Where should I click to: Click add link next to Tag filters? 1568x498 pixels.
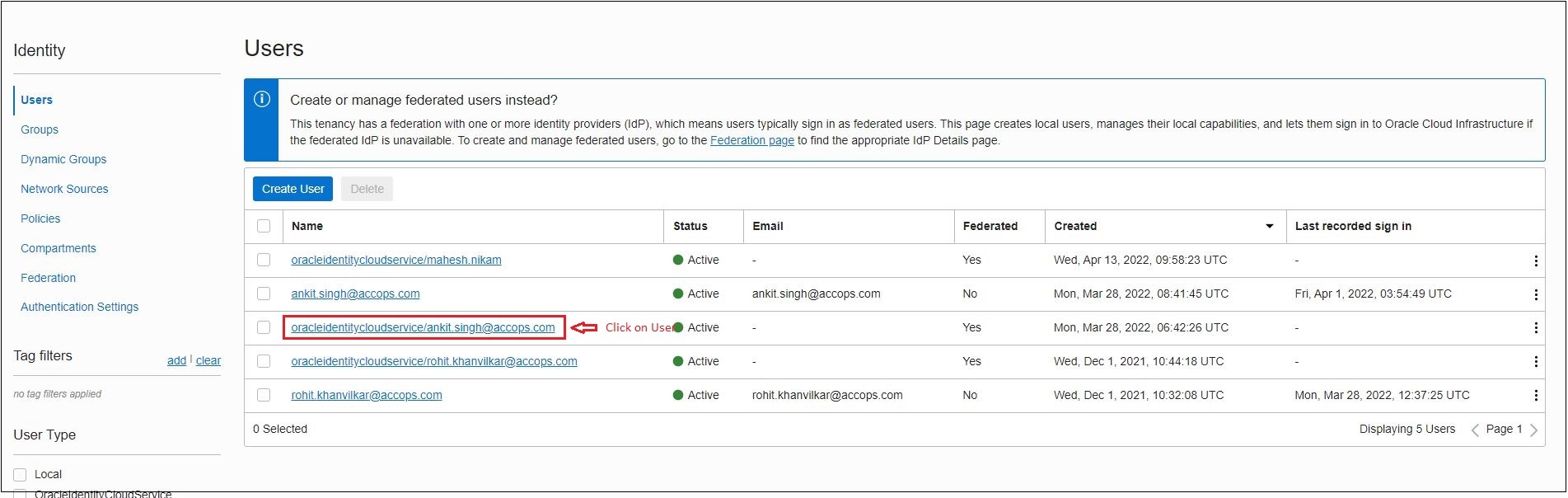176,360
